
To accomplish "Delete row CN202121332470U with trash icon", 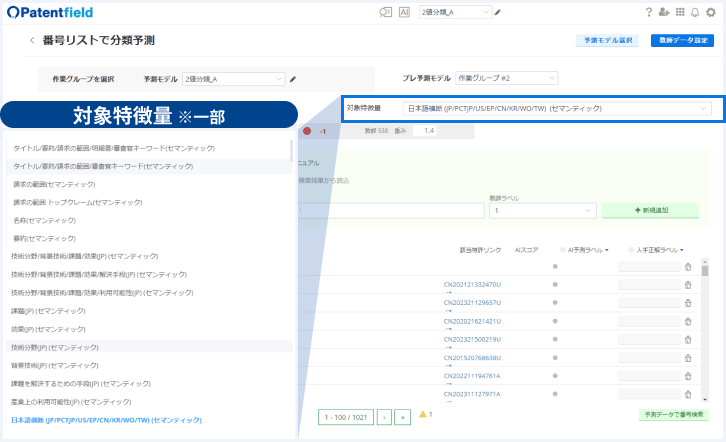I will [688, 285].
